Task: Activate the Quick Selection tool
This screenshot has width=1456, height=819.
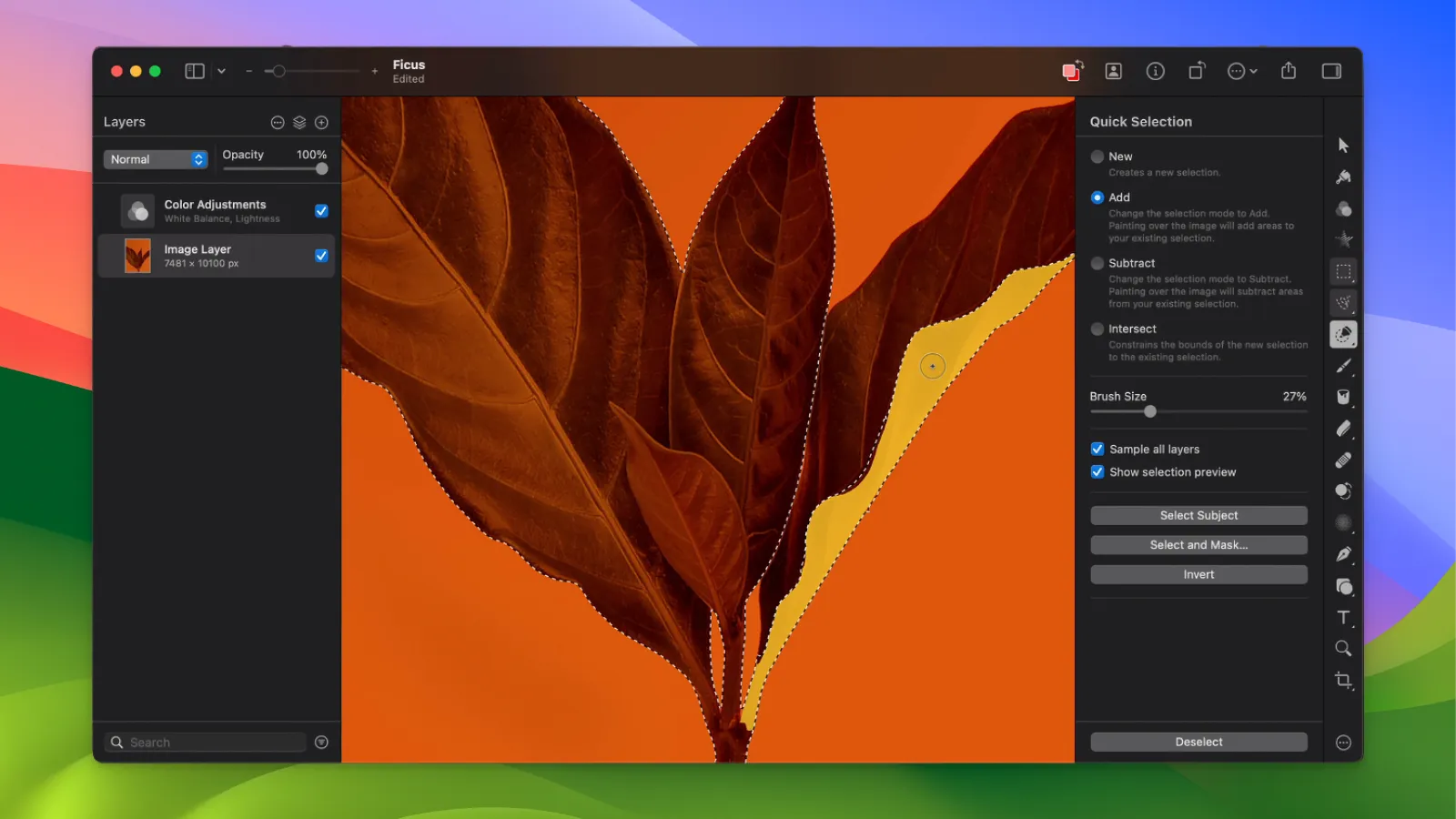Action: (1344, 335)
